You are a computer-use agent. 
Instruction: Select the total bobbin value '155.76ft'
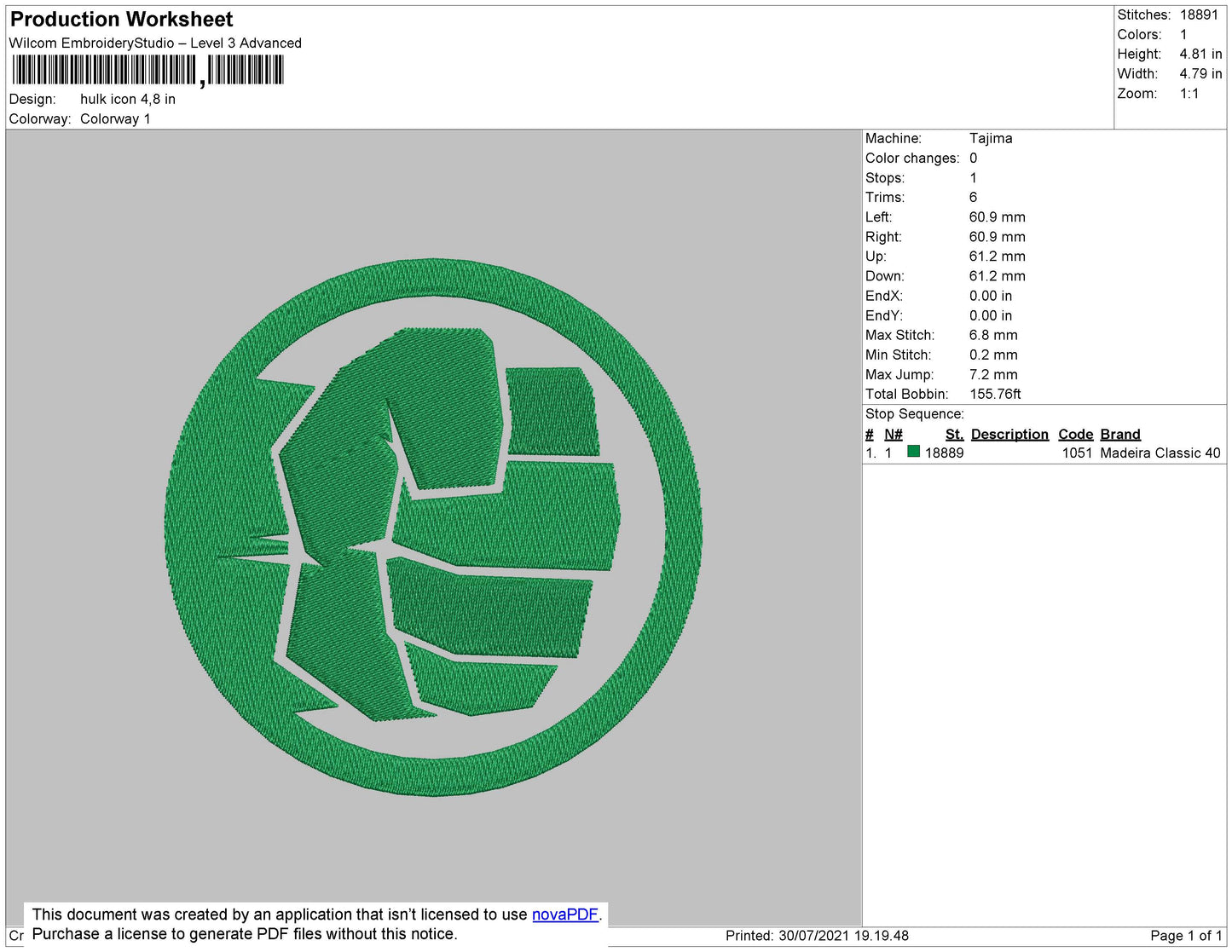[995, 394]
